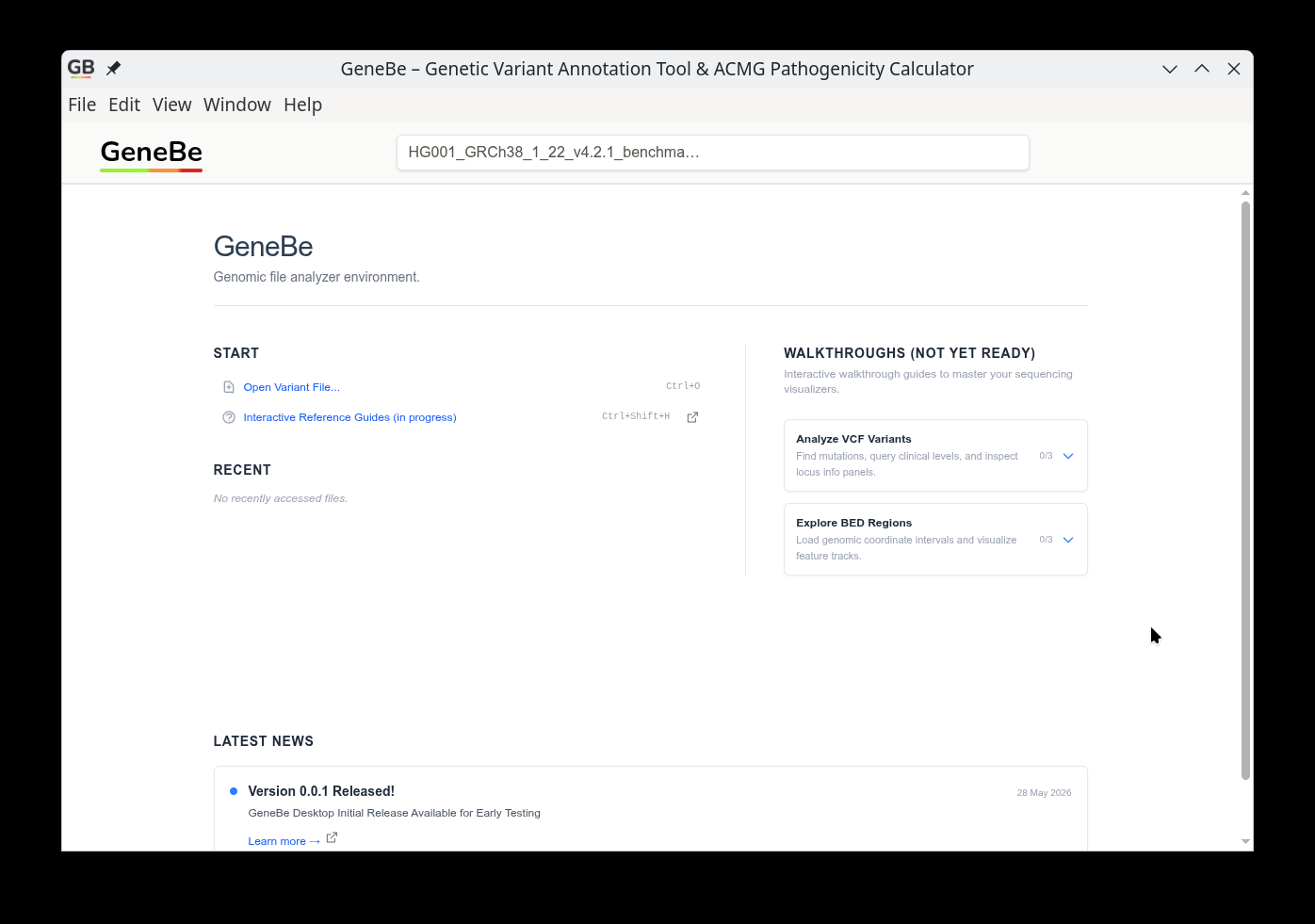
Task: Click the blue dot beside Version 0.0.1
Action: [234, 791]
